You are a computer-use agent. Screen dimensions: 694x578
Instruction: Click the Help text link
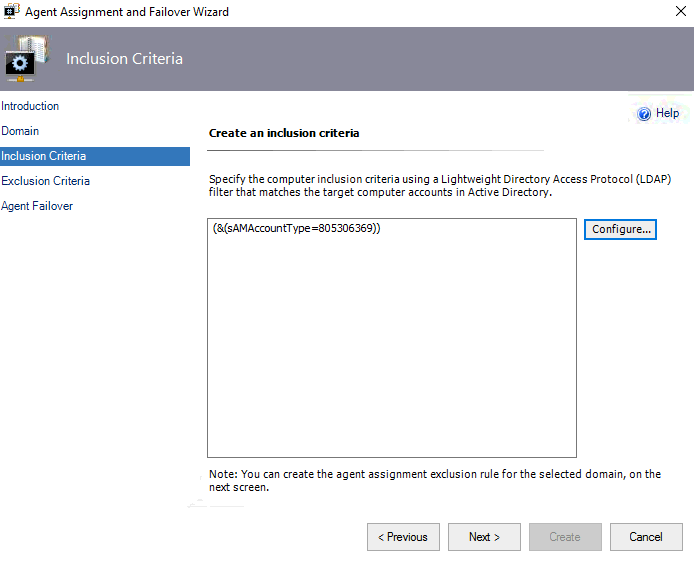pyautogui.click(x=667, y=113)
